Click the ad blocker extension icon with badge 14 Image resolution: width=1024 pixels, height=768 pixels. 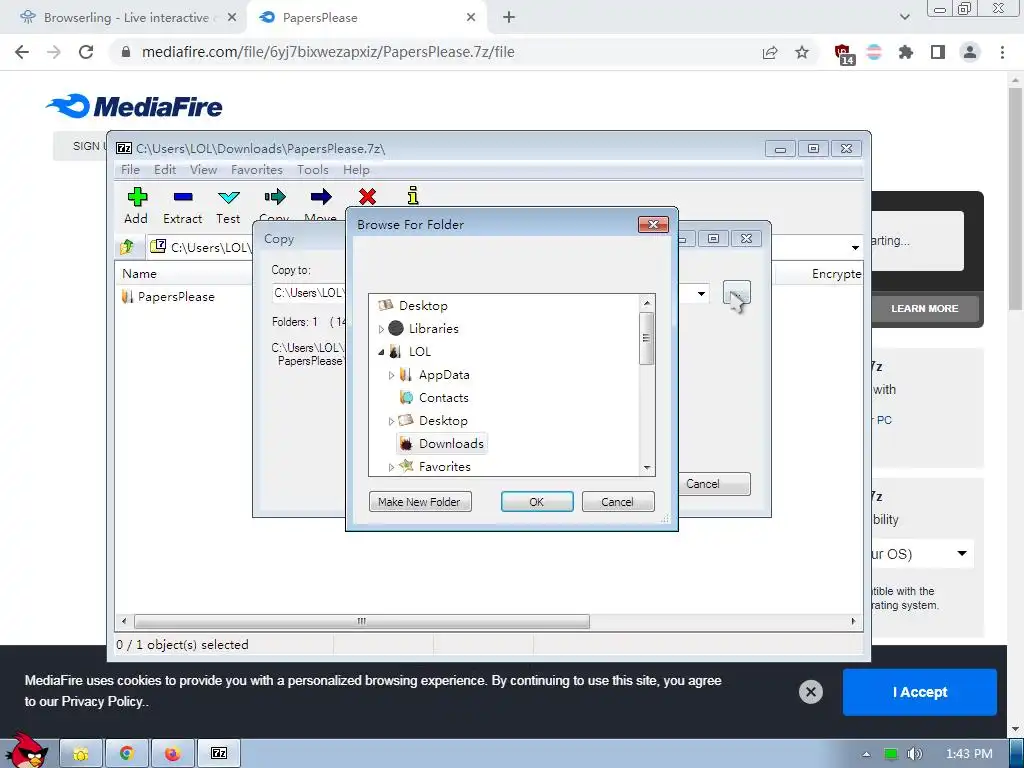[x=843, y=53]
